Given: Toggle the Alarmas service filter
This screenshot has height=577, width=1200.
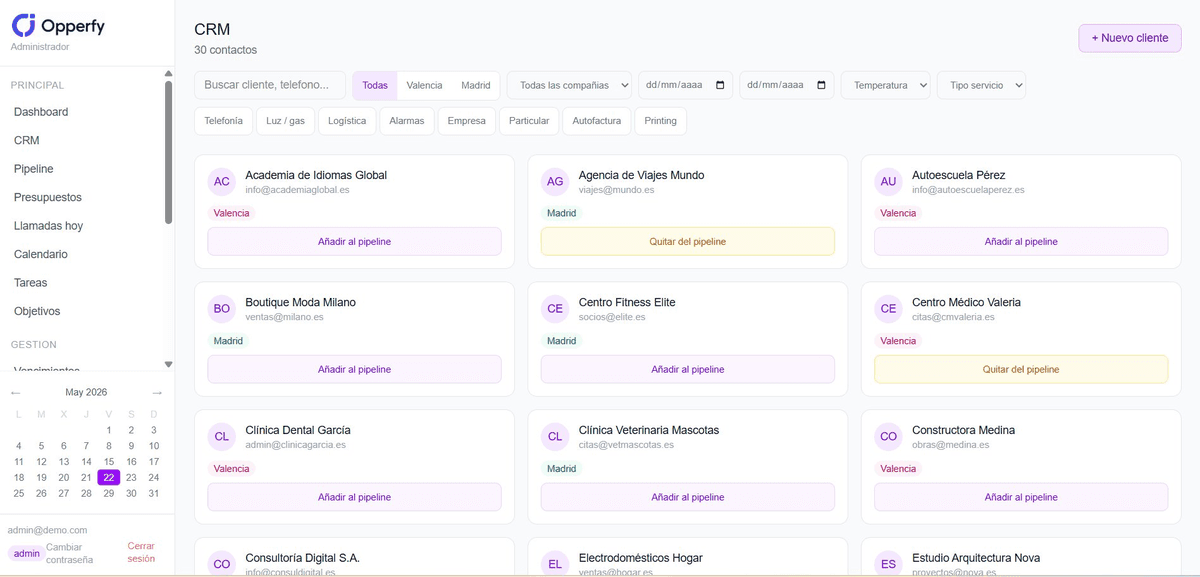Looking at the screenshot, I should (407, 121).
